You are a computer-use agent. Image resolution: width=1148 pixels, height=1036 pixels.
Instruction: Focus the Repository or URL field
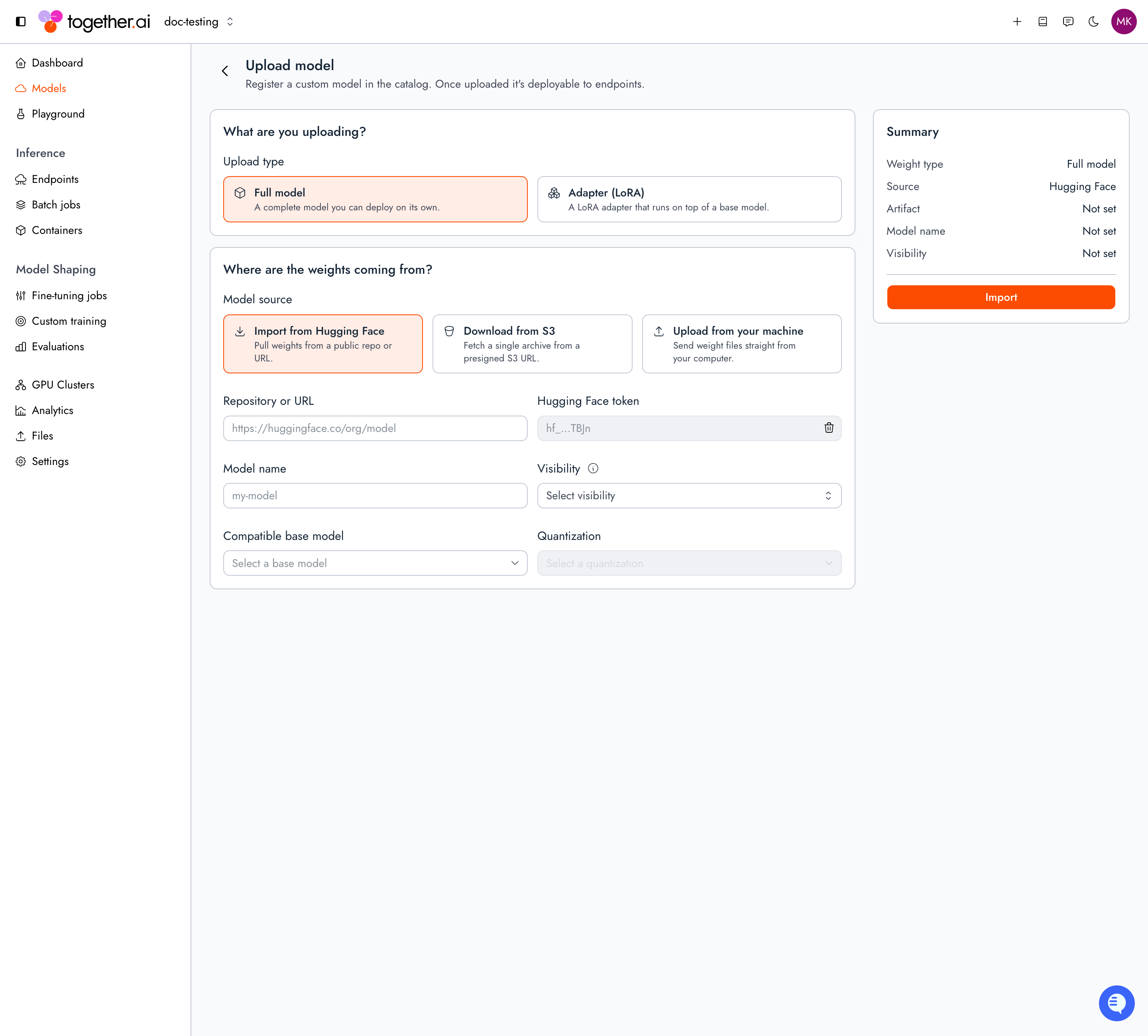(375, 428)
